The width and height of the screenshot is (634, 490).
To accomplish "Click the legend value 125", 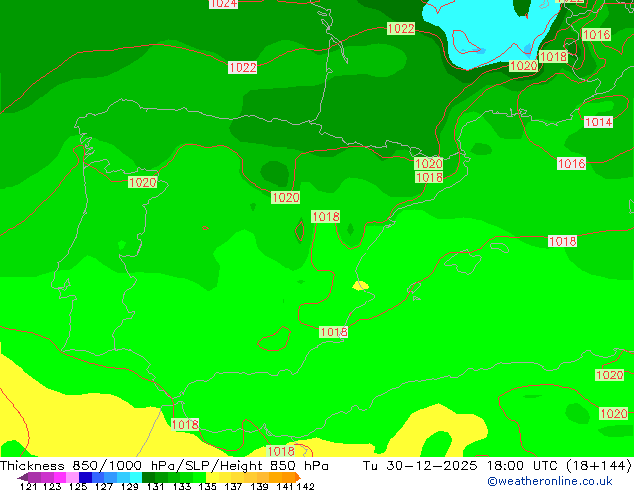I will tap(78, 486).
